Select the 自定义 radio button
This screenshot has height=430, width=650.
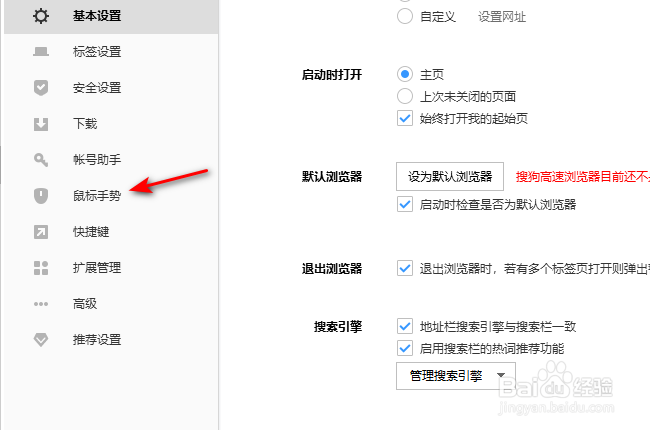(405, 17)
